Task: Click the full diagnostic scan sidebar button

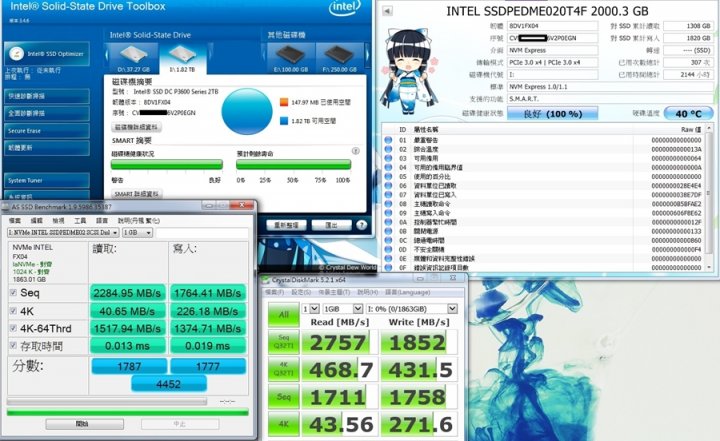Action: [x=46, y=113]
